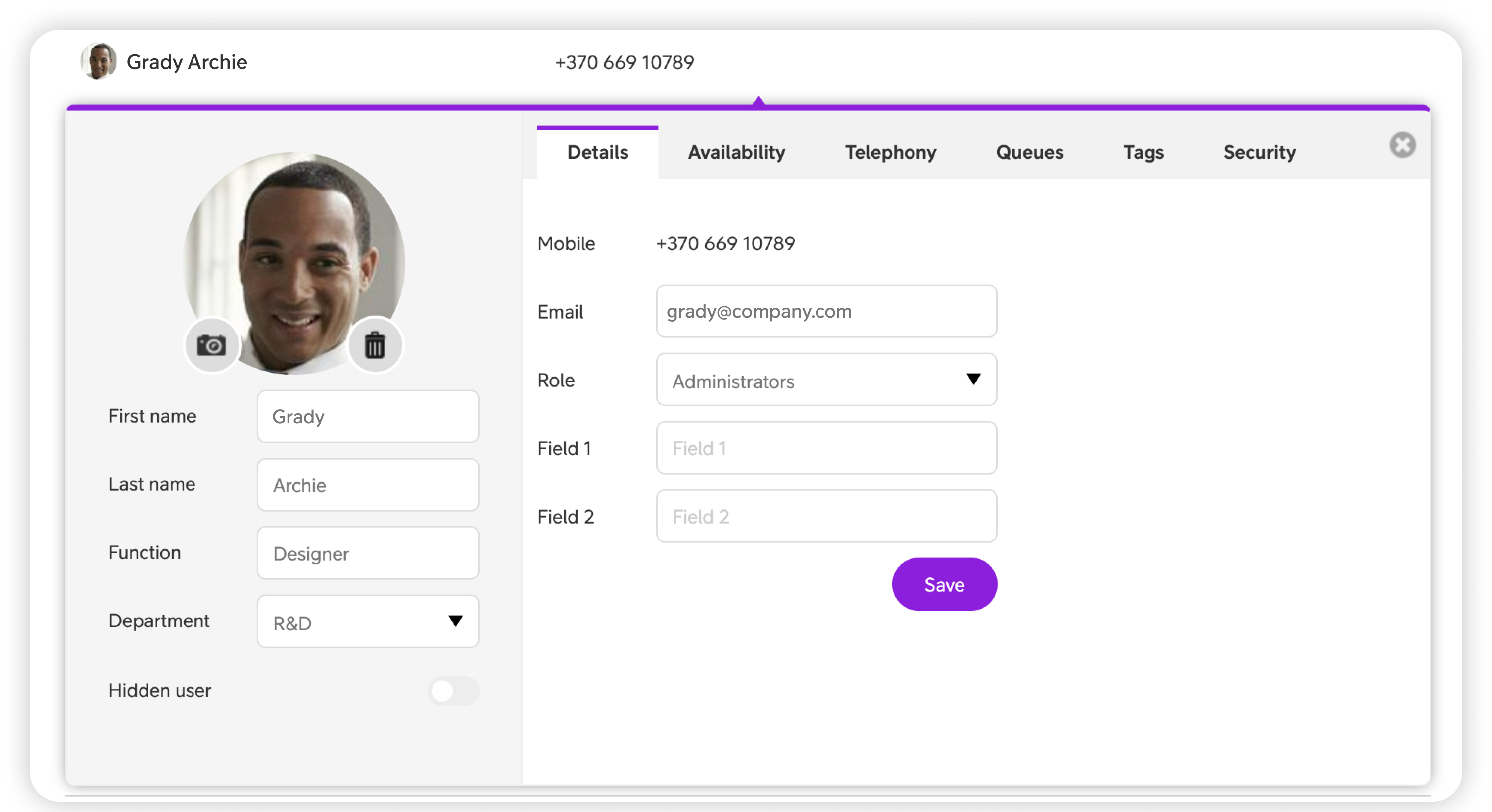The width and height of the screenshot is (1492, 812).
Task: Click the camera icon to upload photo
Action: [x=211, y=345]
